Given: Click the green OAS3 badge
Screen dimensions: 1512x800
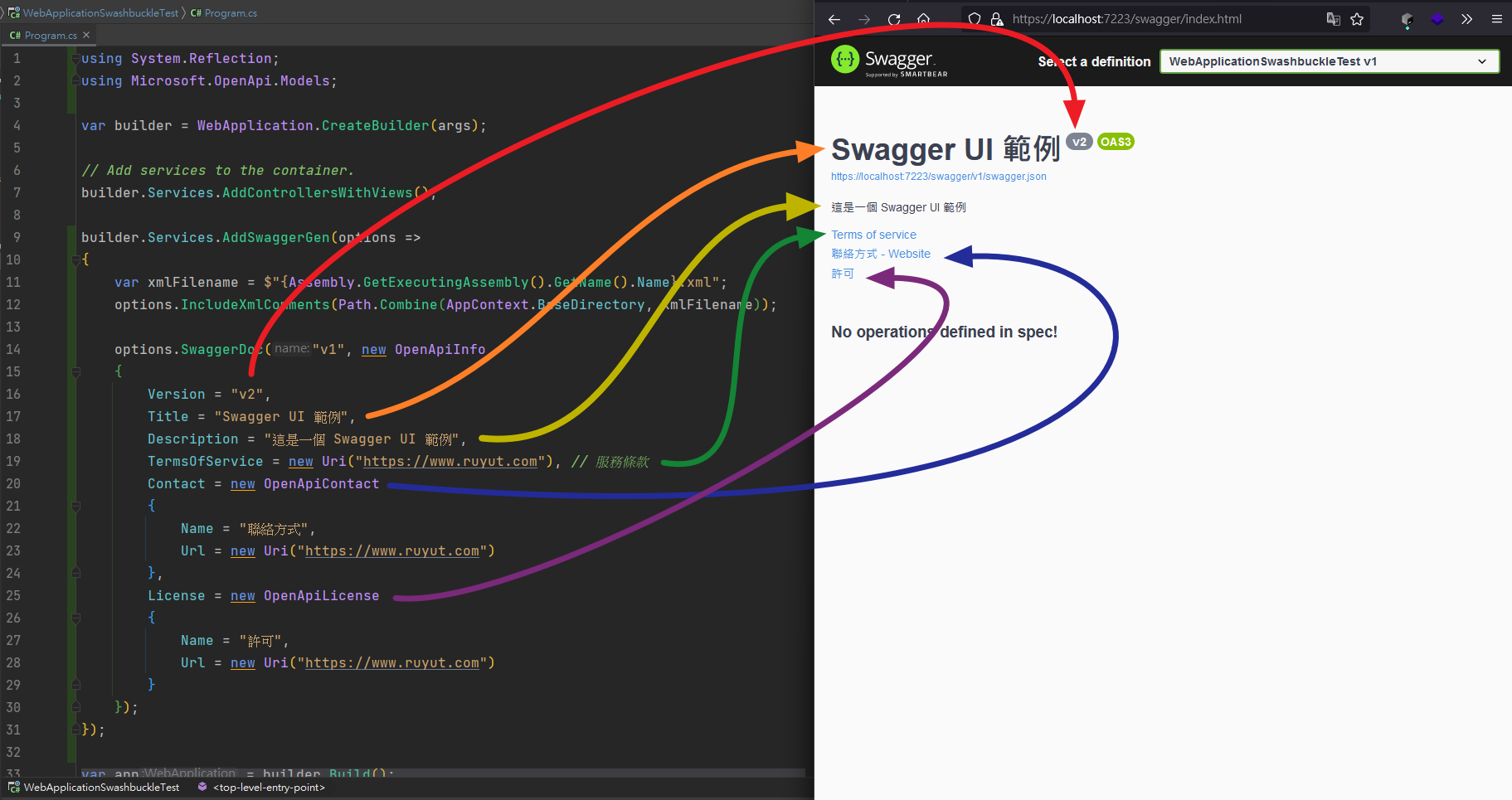Looking at the screenshot, I should pos(1116,142).
